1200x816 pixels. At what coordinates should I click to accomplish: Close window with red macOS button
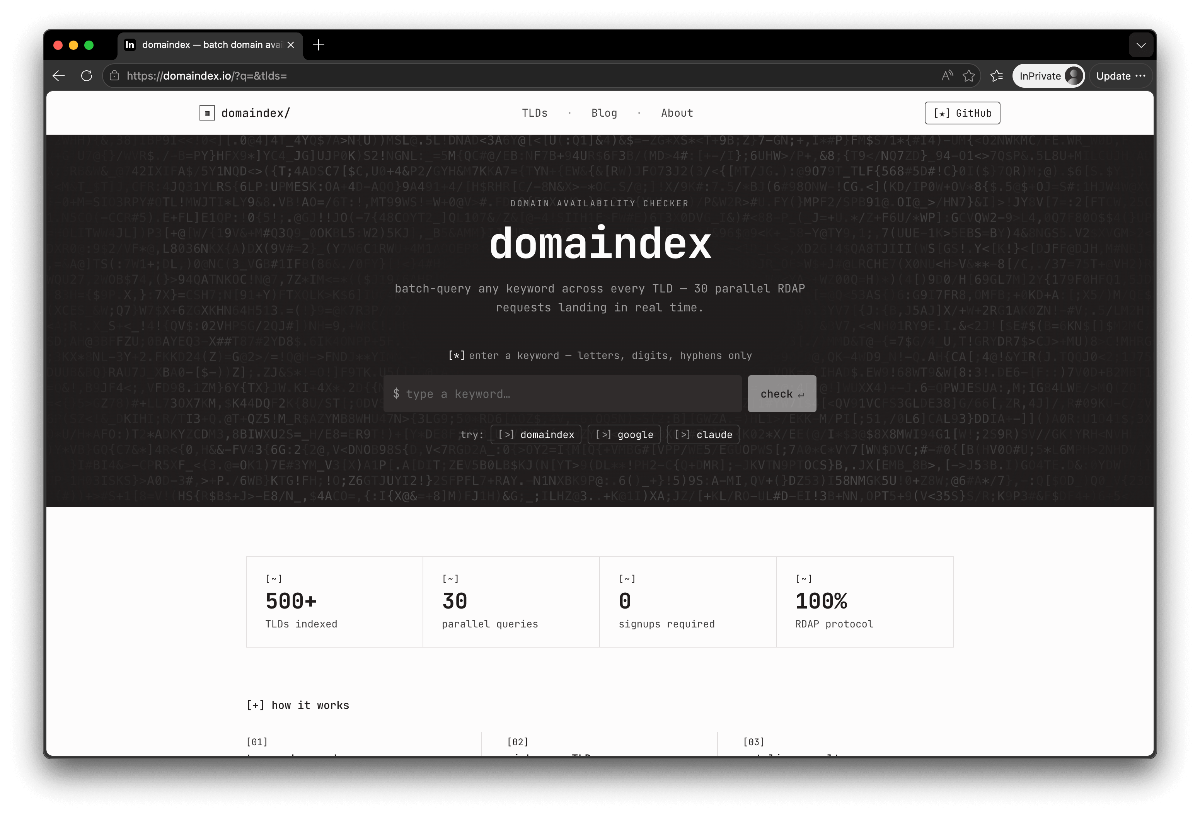pos(58,45)
